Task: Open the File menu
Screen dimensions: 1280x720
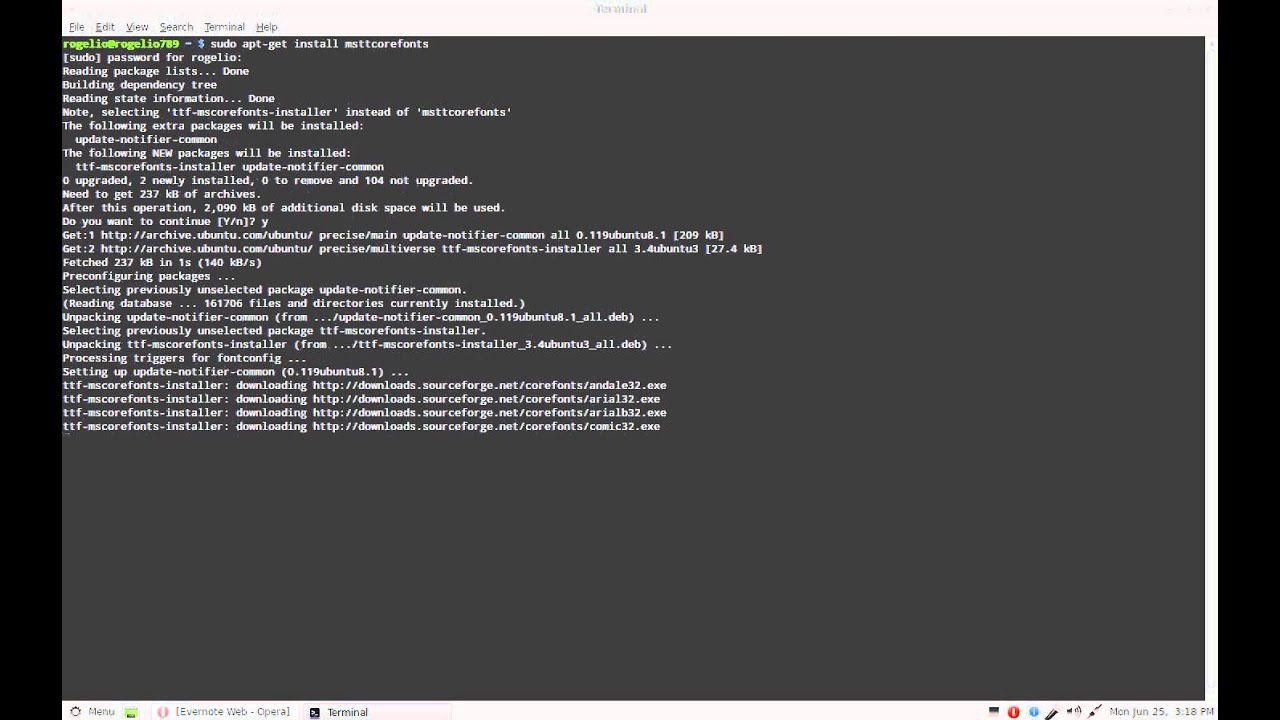Action: point(76,27)
